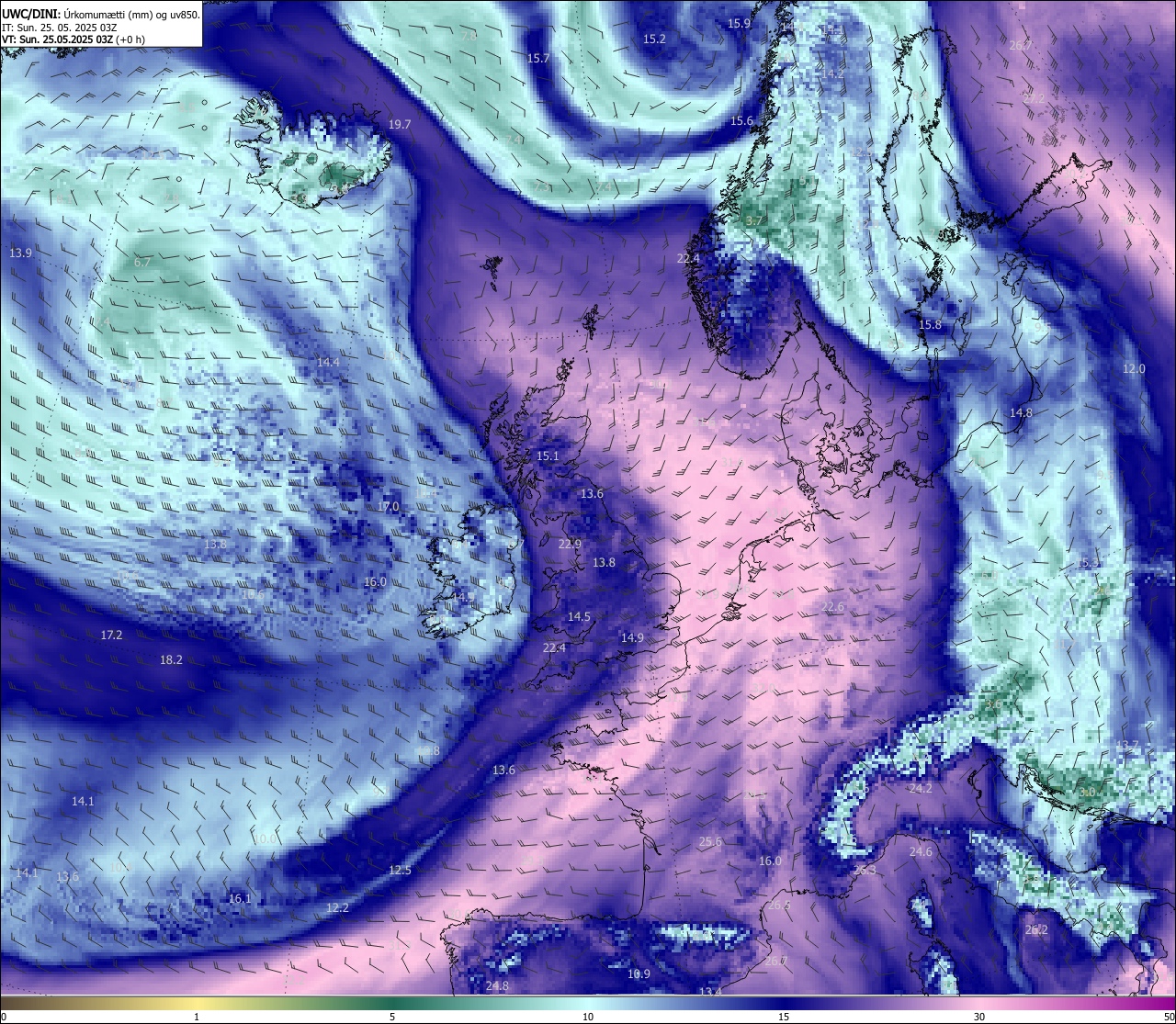Click the 24.6 value on the map

pos(921,851)
